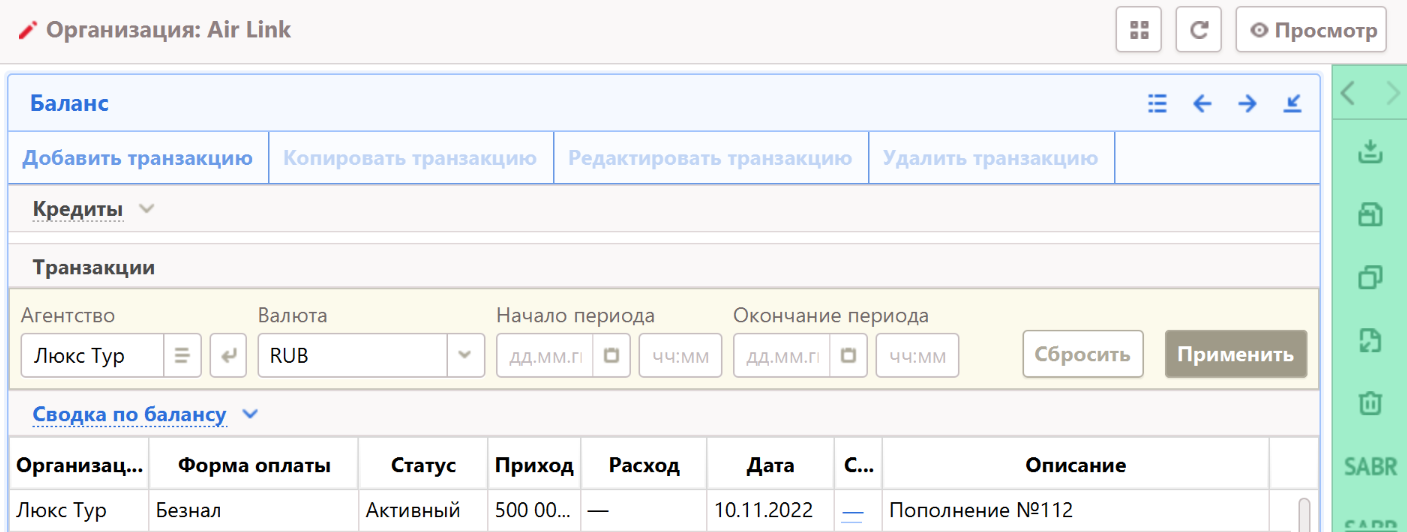The width and height of the screenshot is (1407, 532).
Task: Click the Просмотр button
Action: coord(1311,30)
